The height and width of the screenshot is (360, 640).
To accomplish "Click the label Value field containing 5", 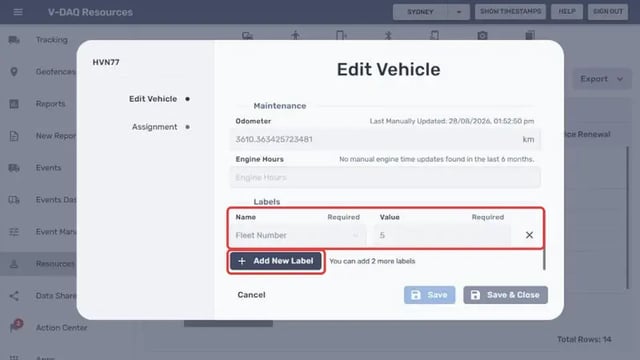I will pos(442,236).
